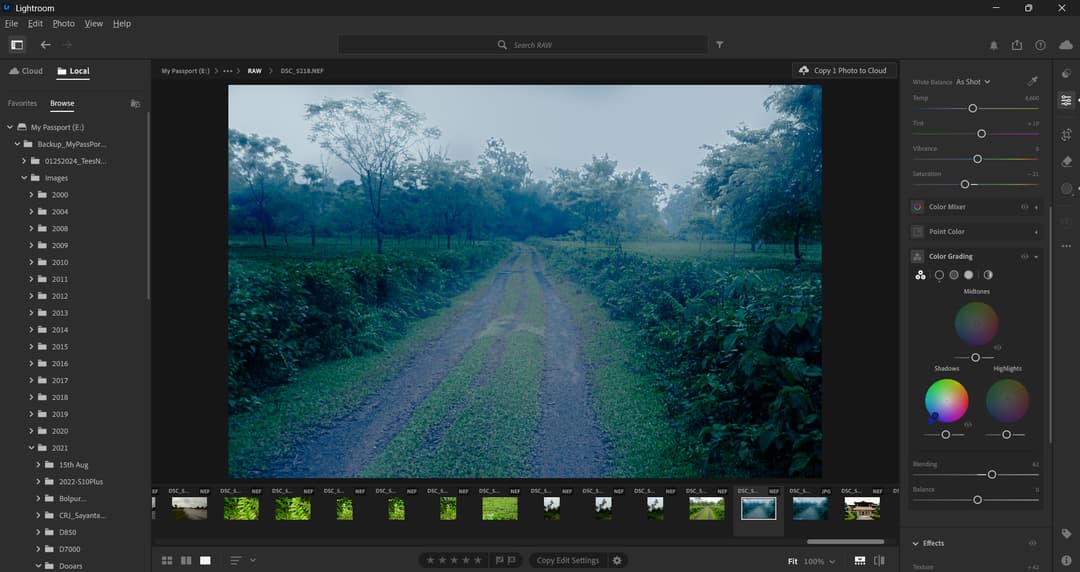Collapse the 2021 folder
The image size is (1080, 572).
pos(31,448)
